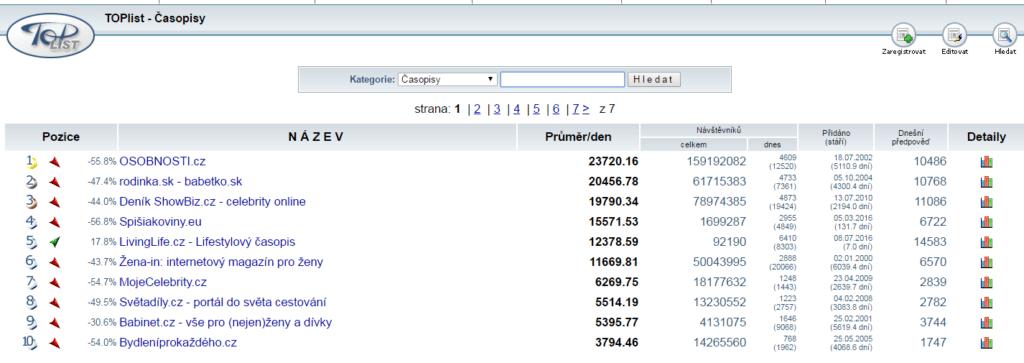Open details chart for Babinet.cz

click(986, 323)
